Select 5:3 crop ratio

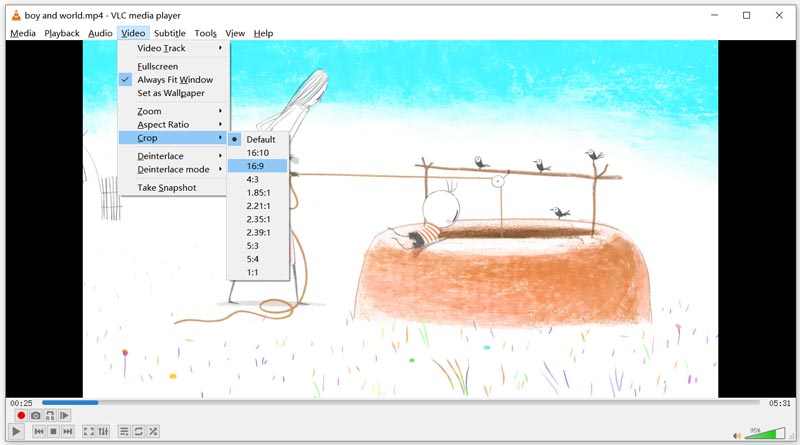click(x=258, y=245)
